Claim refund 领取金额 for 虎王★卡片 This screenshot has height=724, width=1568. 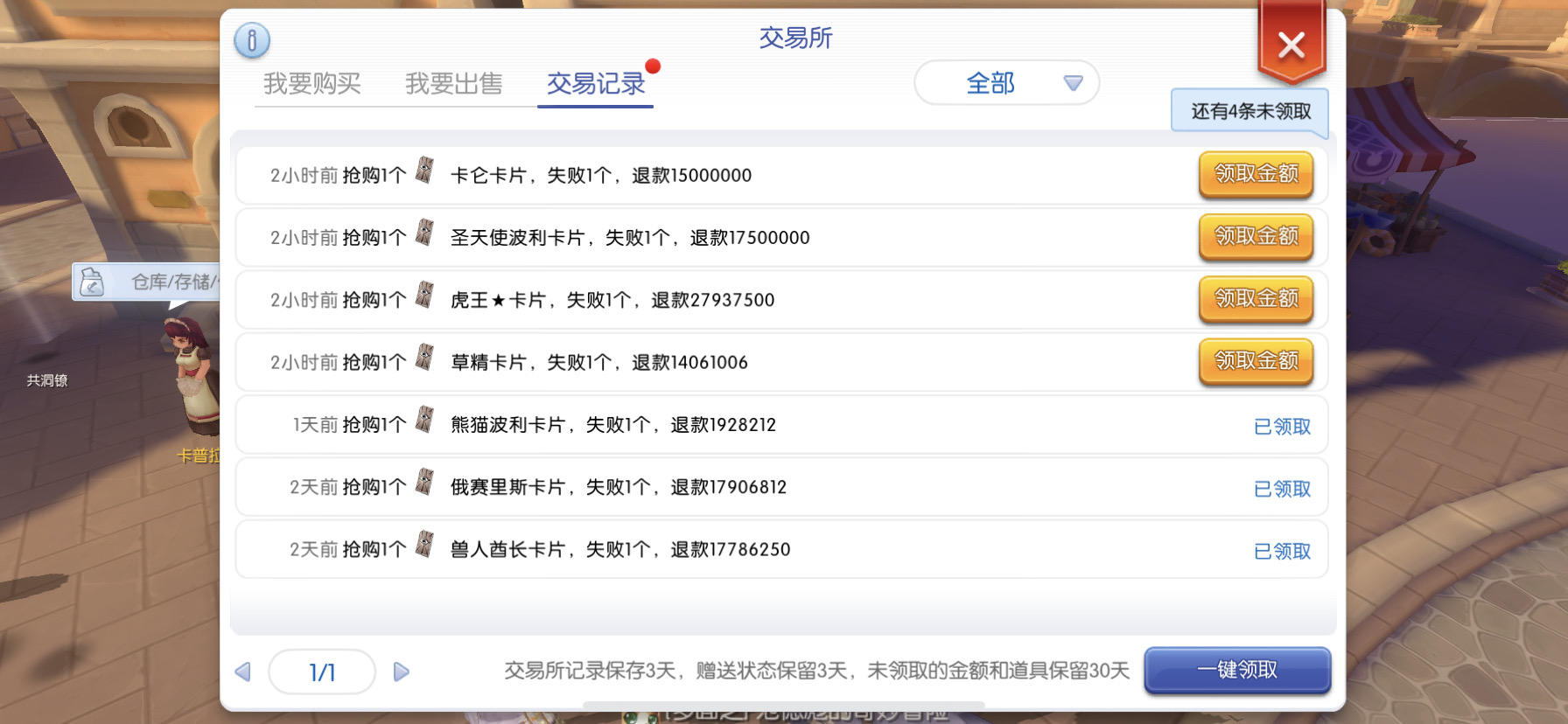pos(1256,299)
